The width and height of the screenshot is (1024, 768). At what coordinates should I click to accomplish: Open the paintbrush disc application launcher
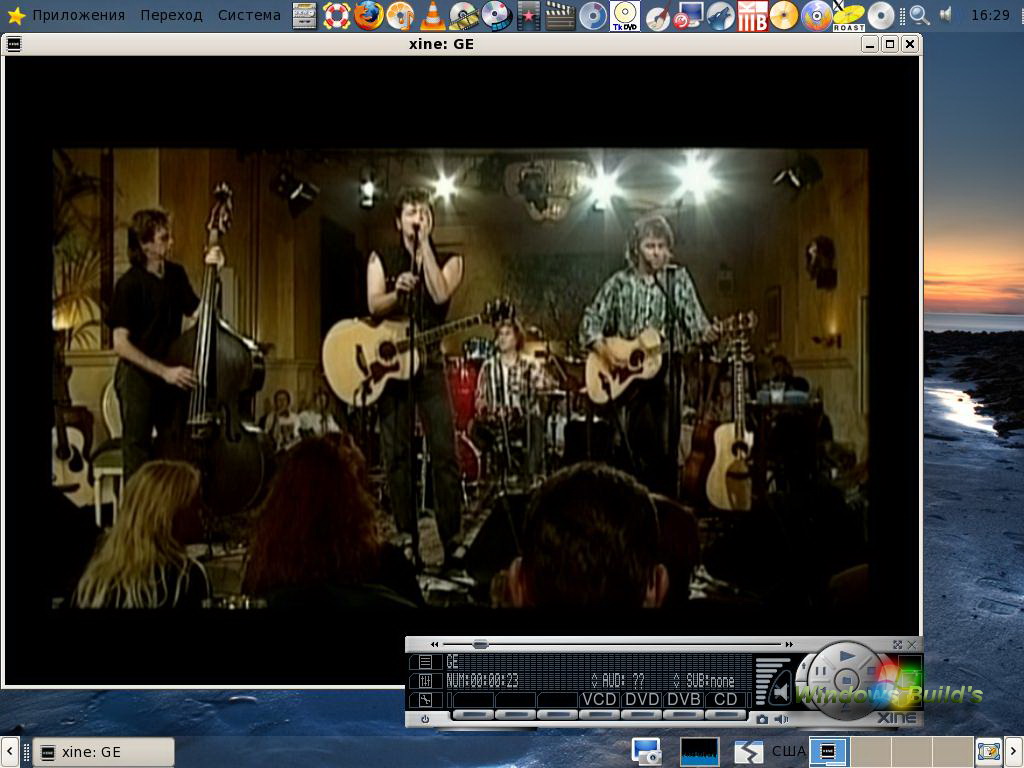656,16
